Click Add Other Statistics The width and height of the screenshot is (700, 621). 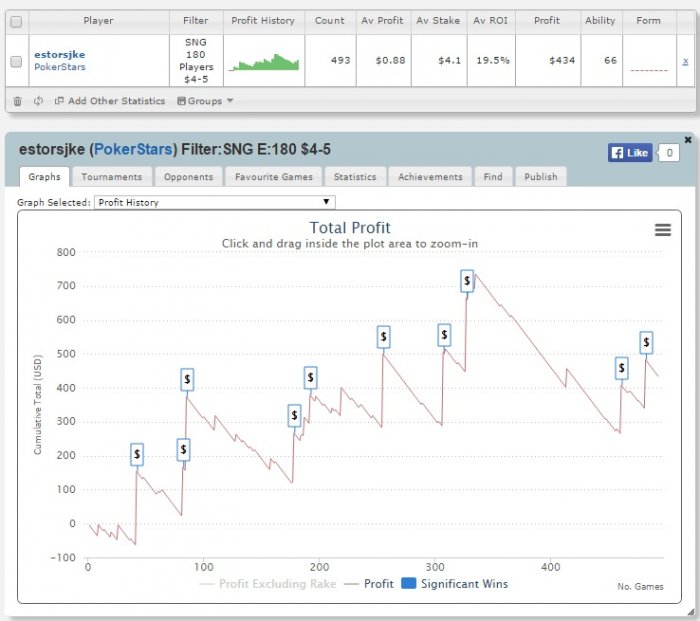[x=110, y=101]
